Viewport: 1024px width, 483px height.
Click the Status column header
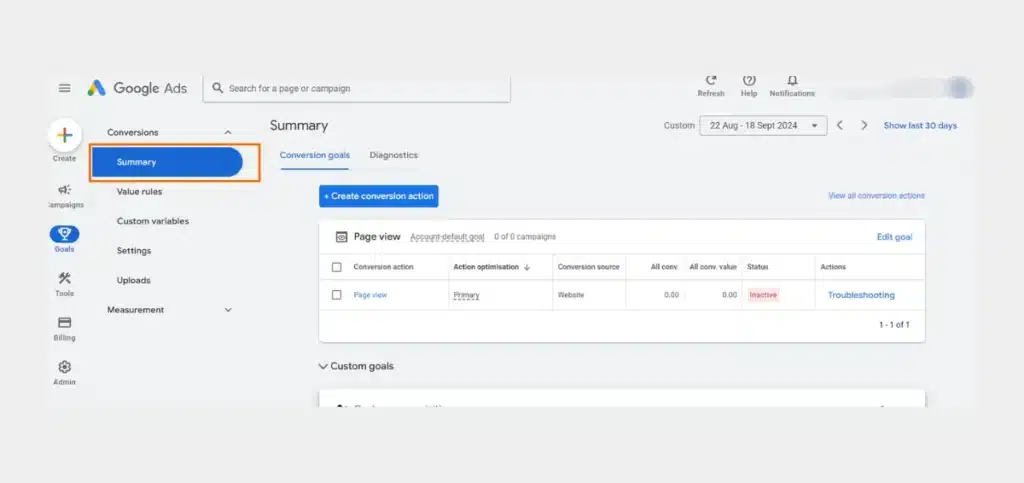pyautogui.click(x=758, y=267)
